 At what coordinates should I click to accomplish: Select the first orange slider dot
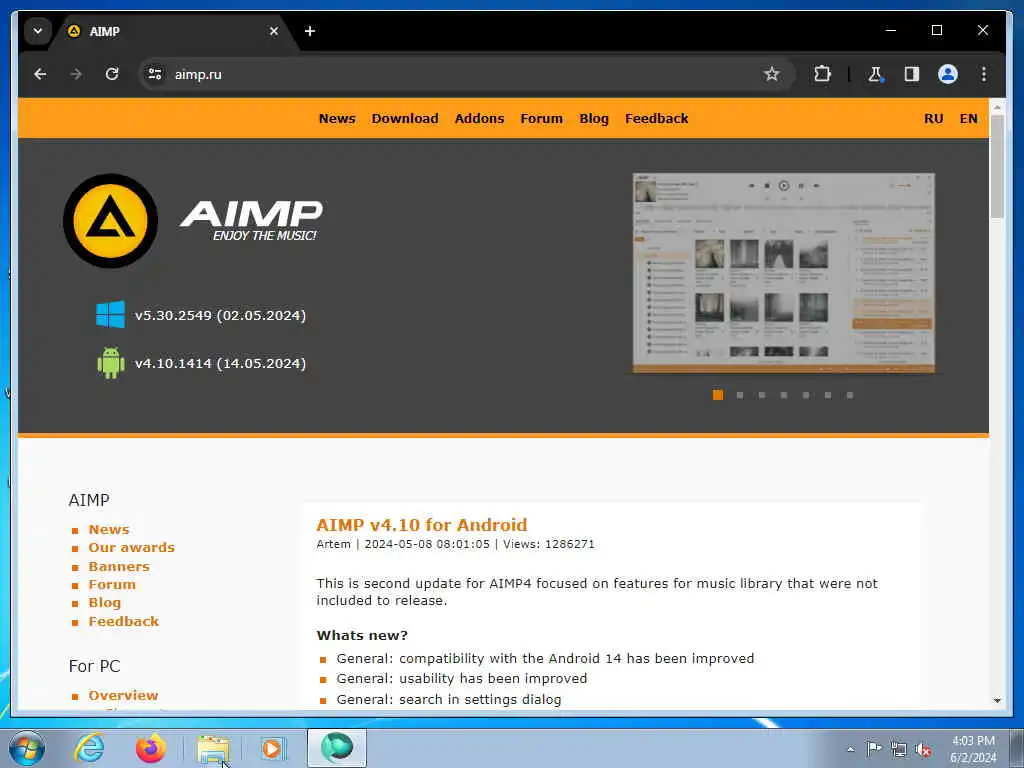(718, 395)
